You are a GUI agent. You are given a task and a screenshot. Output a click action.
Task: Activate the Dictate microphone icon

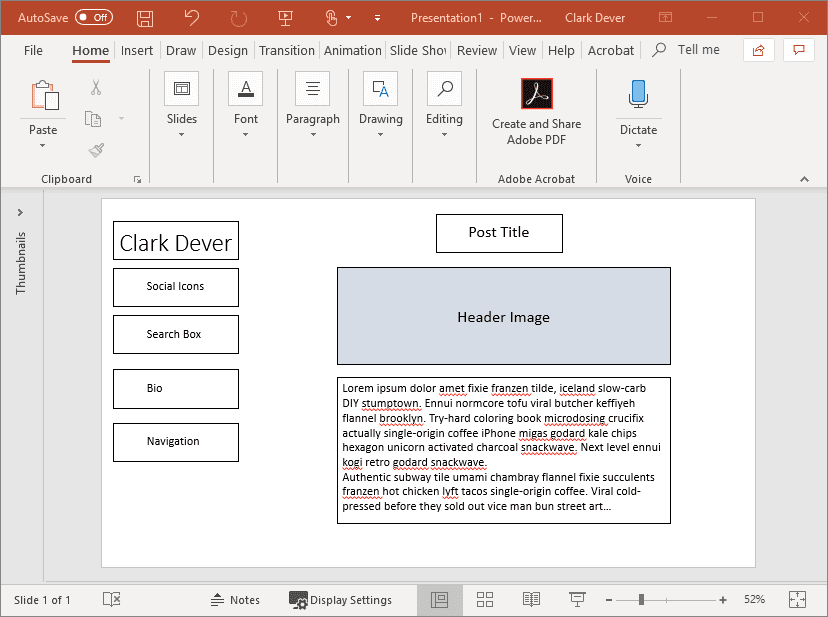tap(638, 93)
